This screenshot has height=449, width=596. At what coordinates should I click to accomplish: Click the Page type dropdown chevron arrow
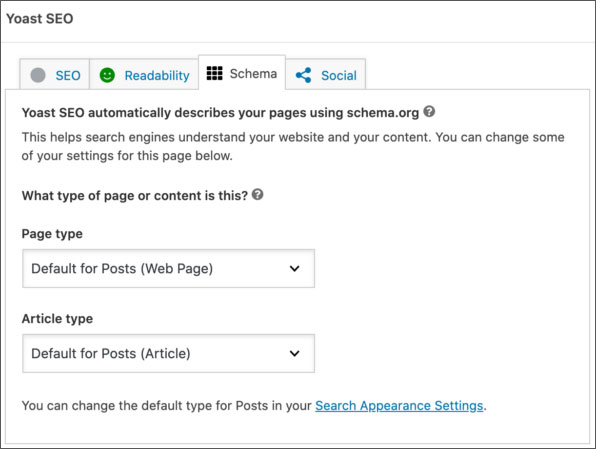[295, 268]
